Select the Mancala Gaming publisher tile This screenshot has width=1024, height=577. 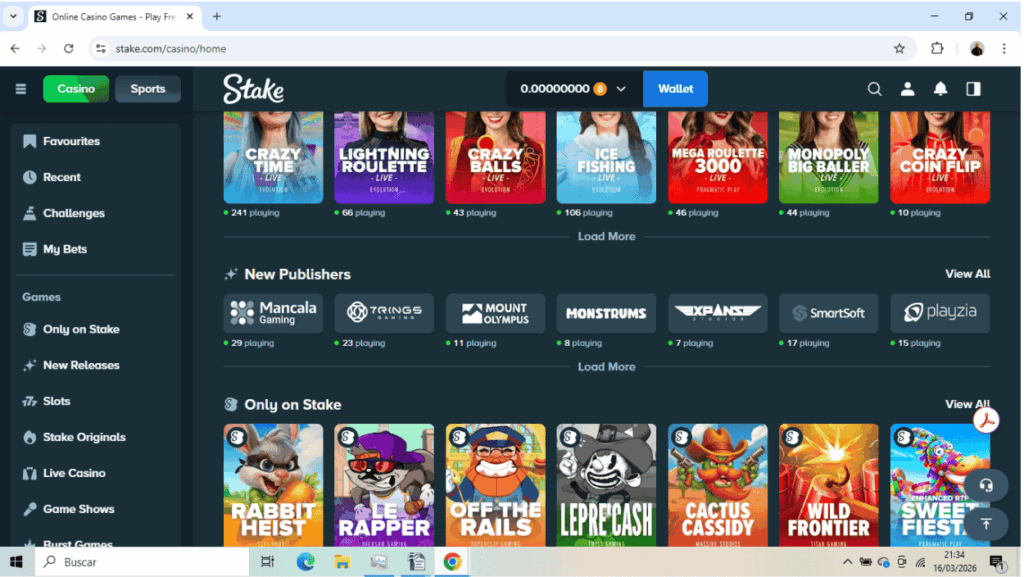[273, 313]
